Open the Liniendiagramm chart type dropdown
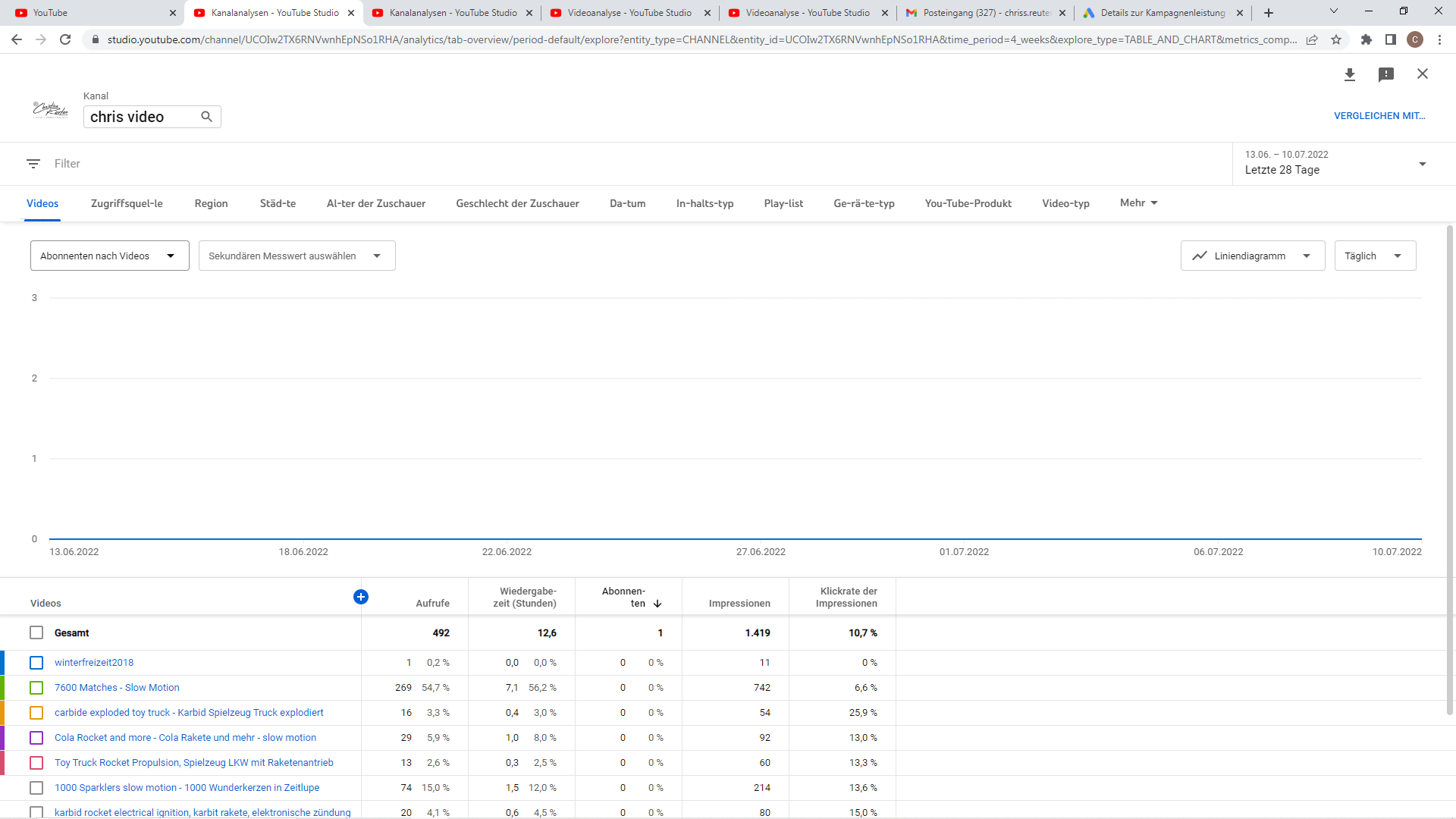The height and width of the screenshot is (819, 1456). coord(1252,256)
